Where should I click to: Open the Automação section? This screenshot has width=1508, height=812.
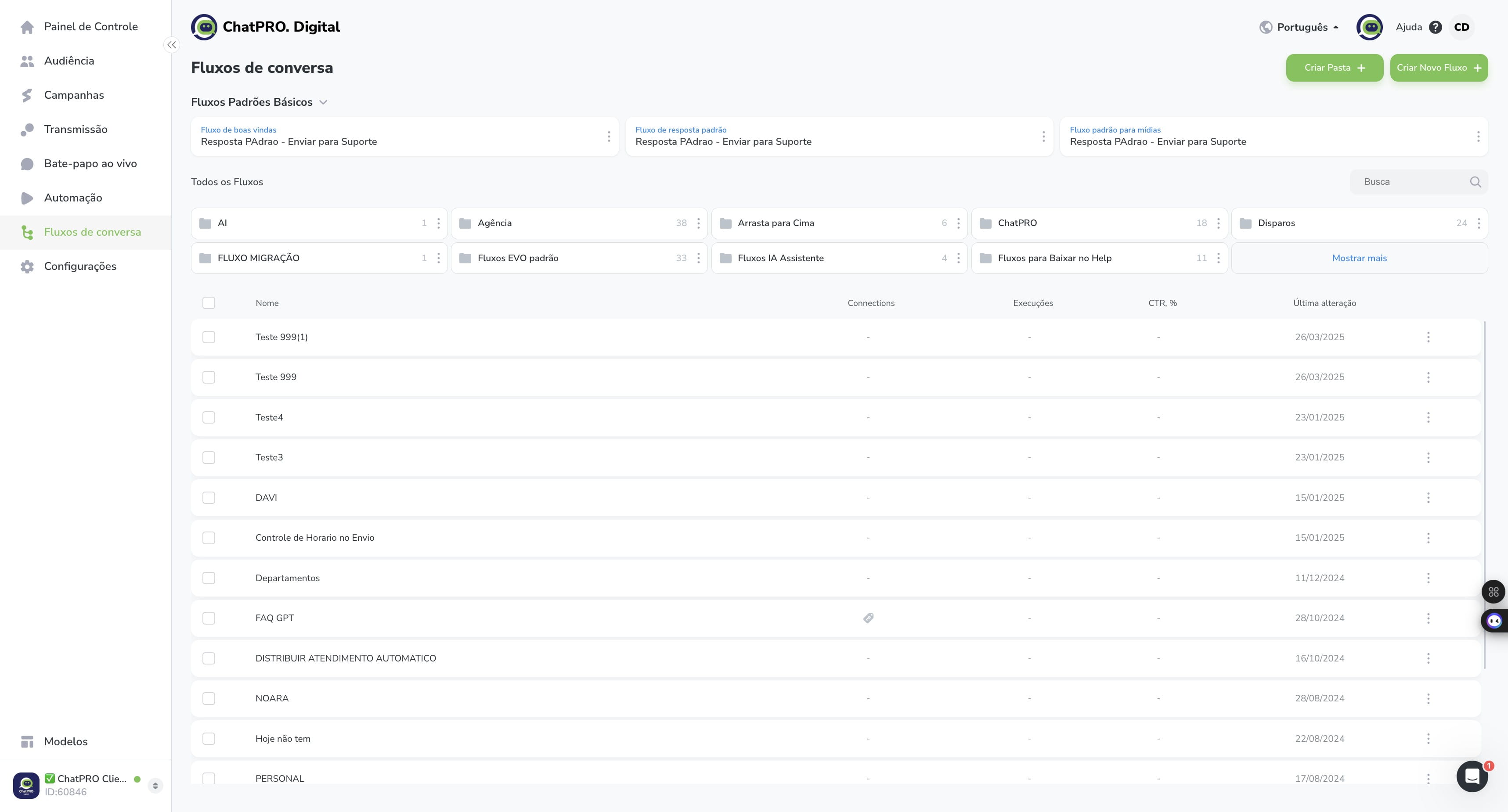(x=86, y=198)
